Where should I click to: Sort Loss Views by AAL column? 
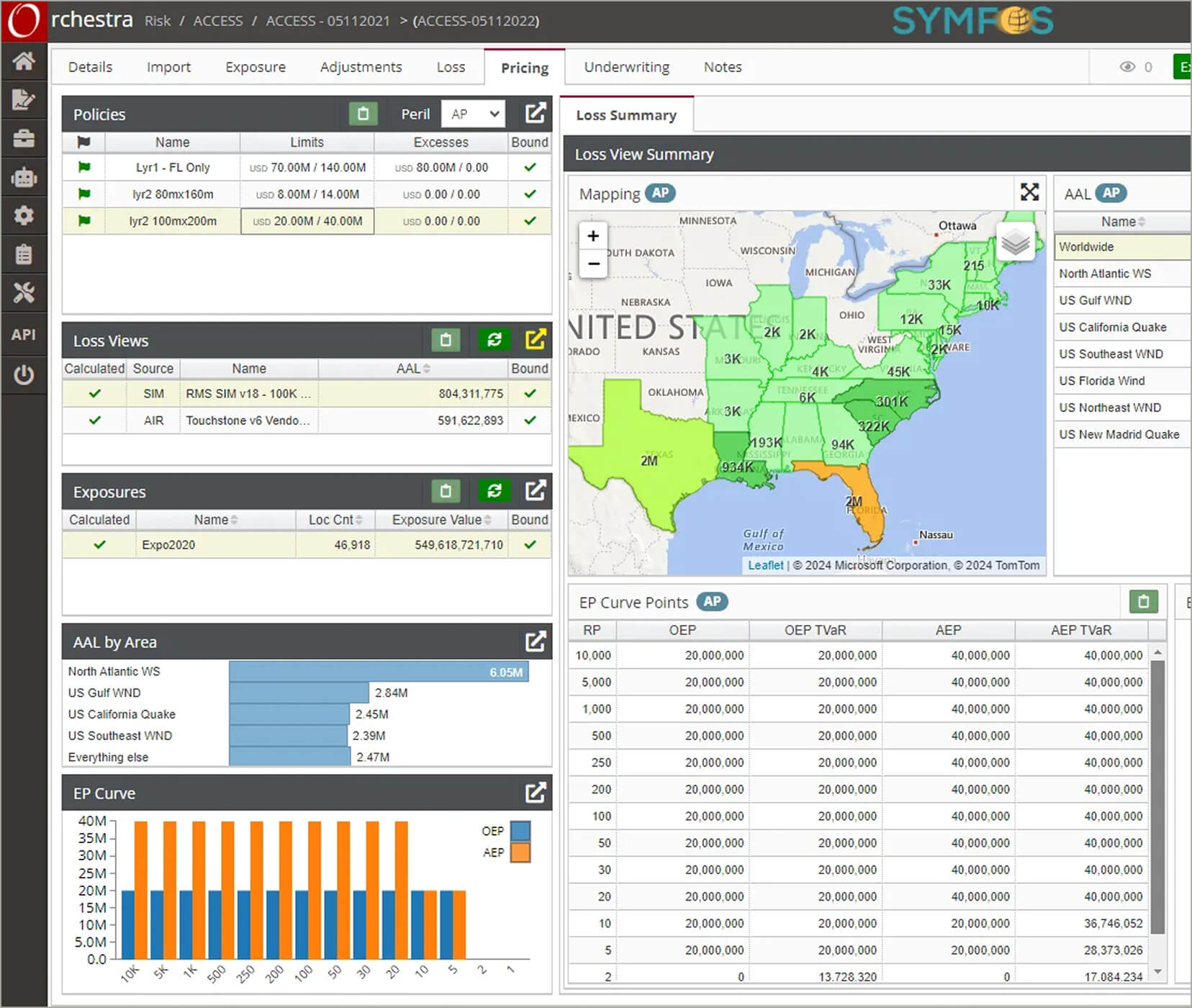[x=412, y=369]
